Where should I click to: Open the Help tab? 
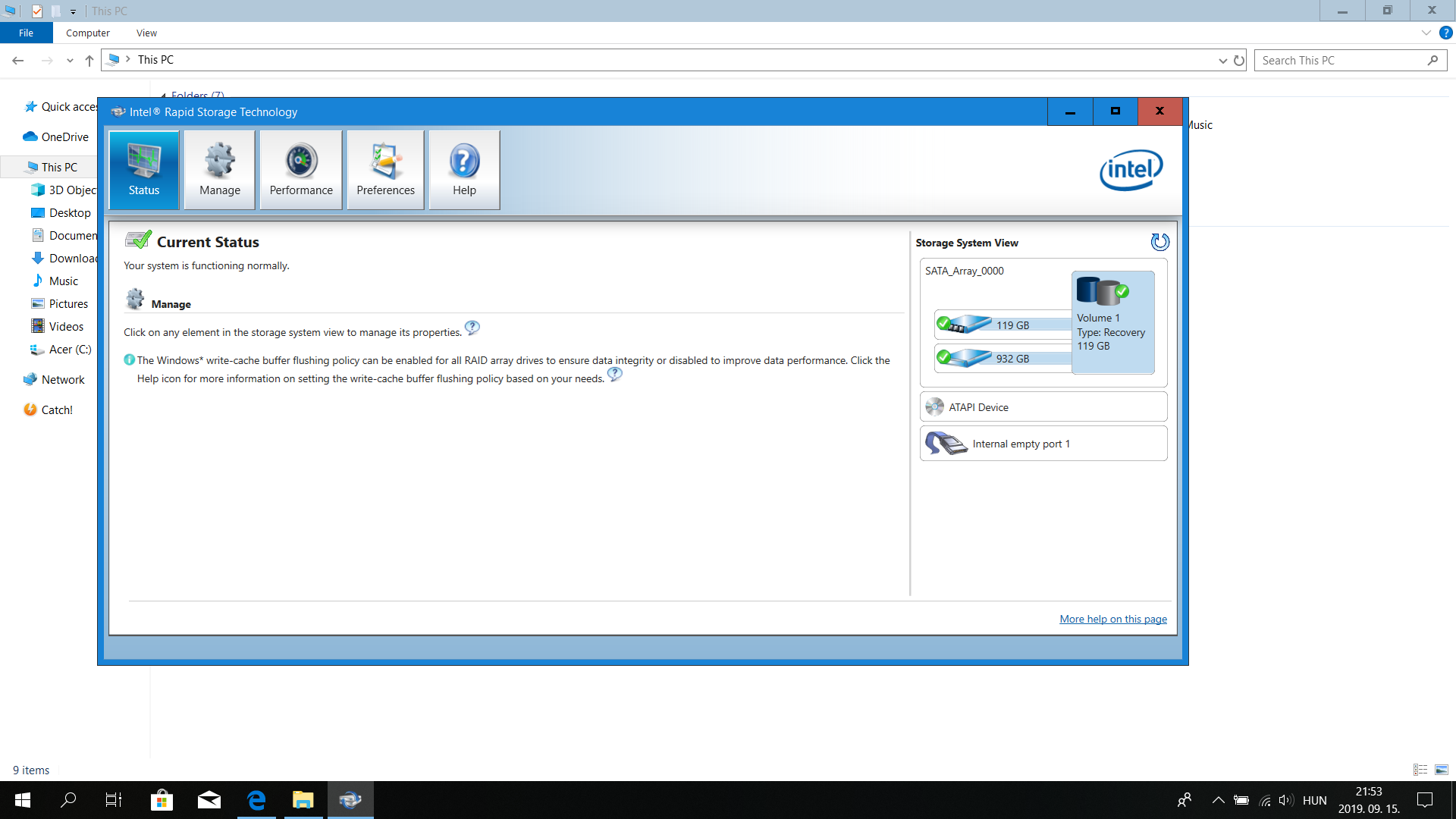point(464,170)
